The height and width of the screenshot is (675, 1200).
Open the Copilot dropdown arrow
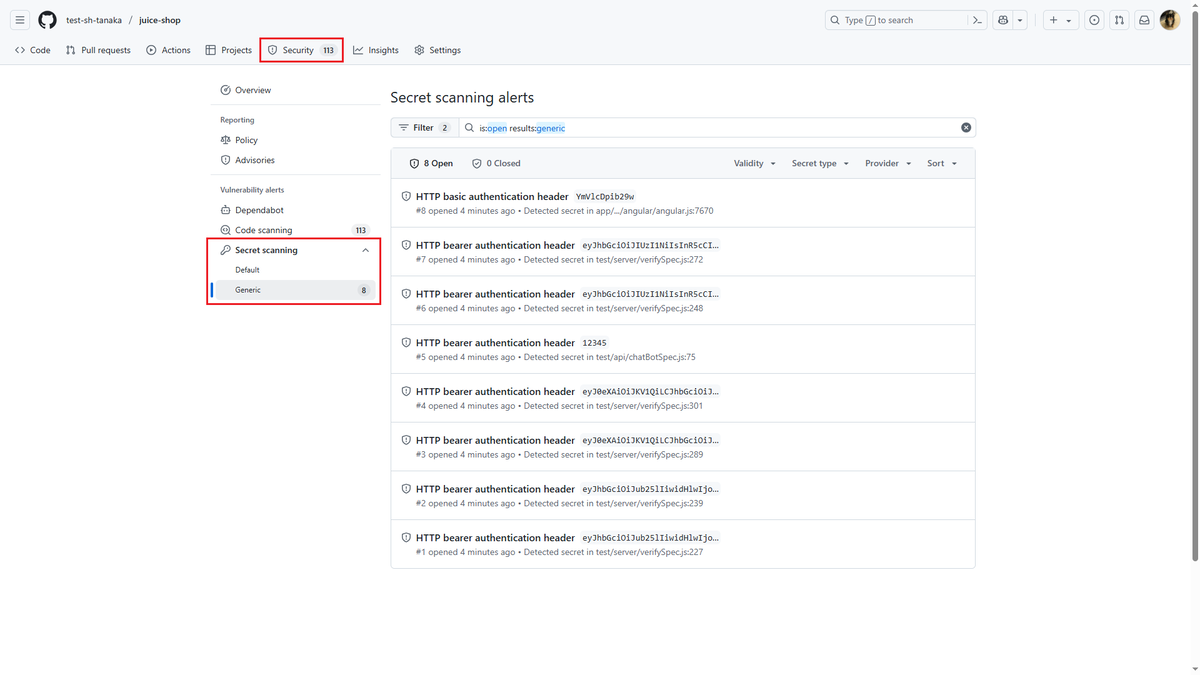coord(1020,20)
